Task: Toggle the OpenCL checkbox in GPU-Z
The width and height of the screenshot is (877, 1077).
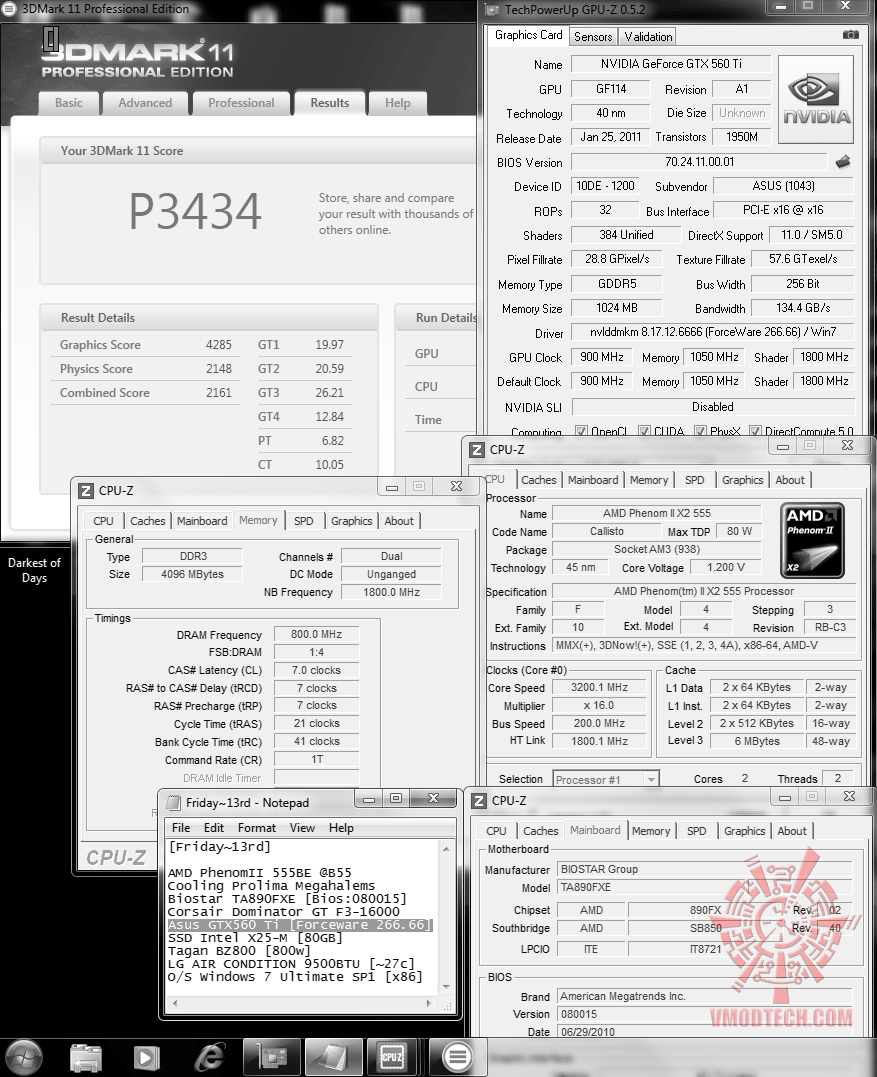Action: click(x=581, y=431)
